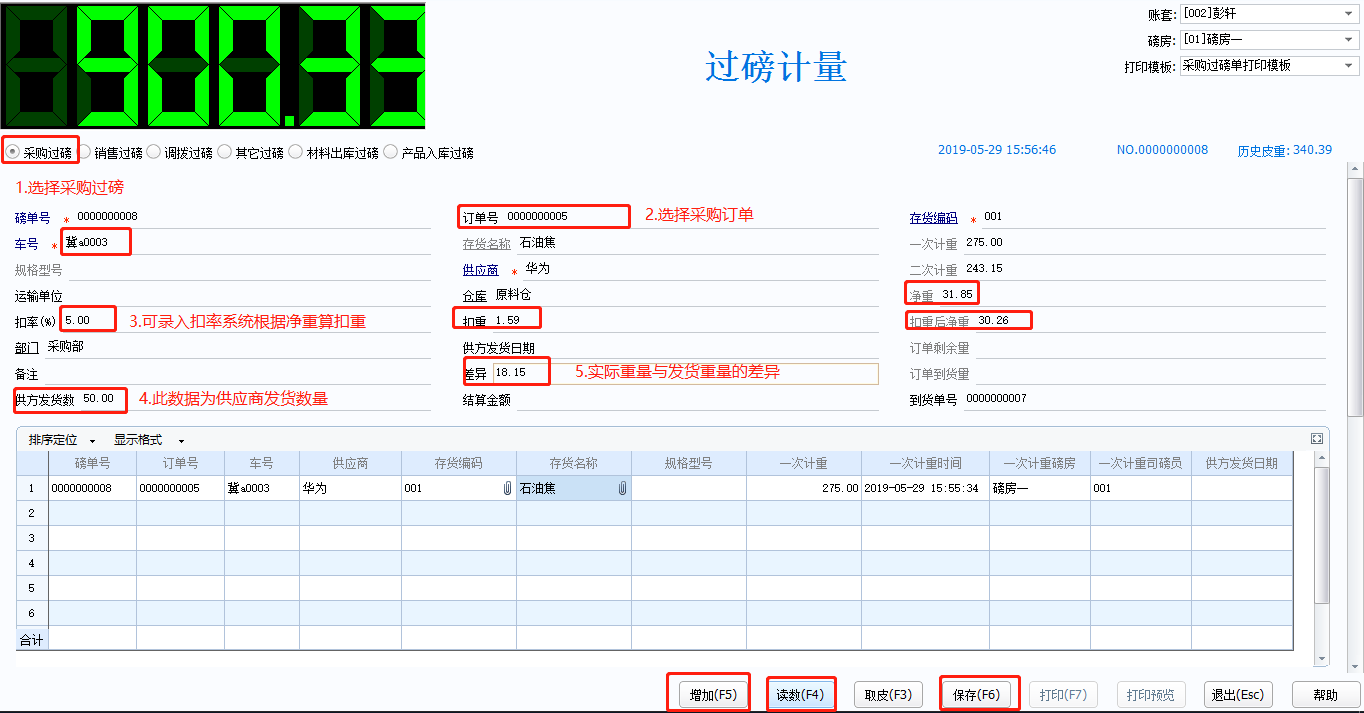
Task: Maximize the grid using the expand icon
Action: 1317,439
